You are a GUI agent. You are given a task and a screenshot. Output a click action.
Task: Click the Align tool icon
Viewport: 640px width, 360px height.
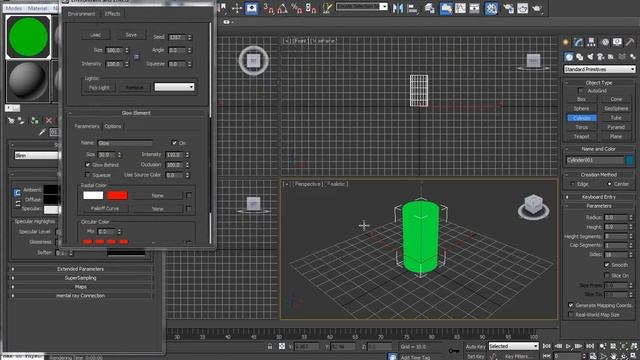[x=413, y=8]
